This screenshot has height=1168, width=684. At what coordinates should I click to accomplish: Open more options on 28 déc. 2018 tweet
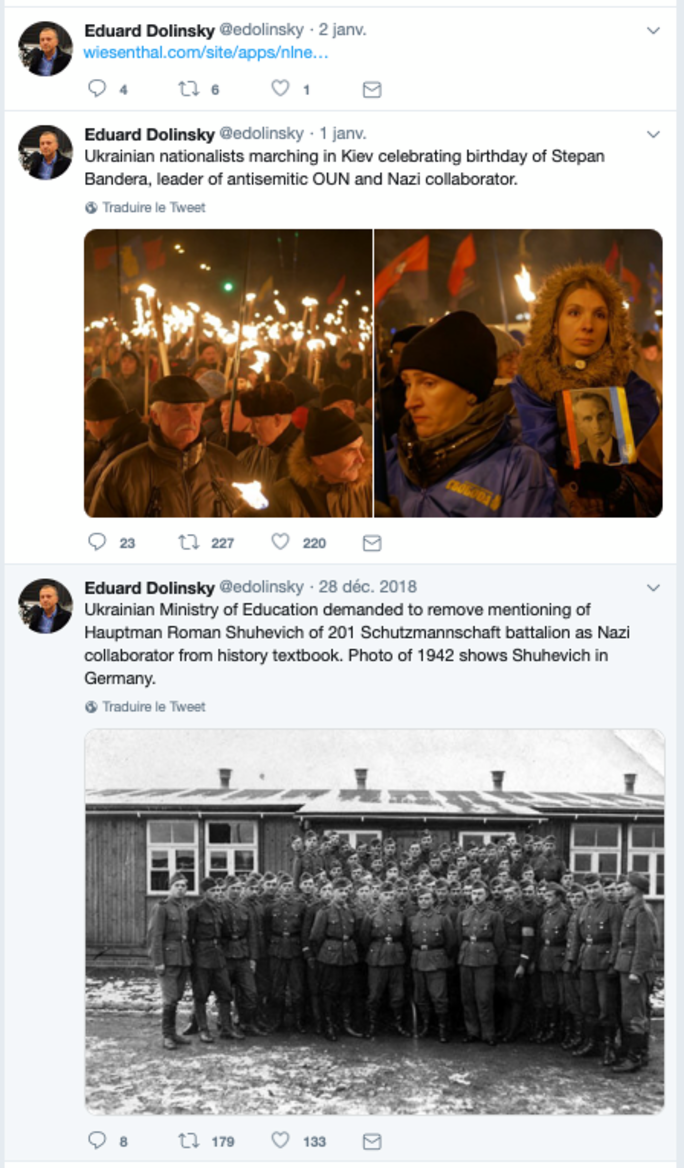point(653,587)
